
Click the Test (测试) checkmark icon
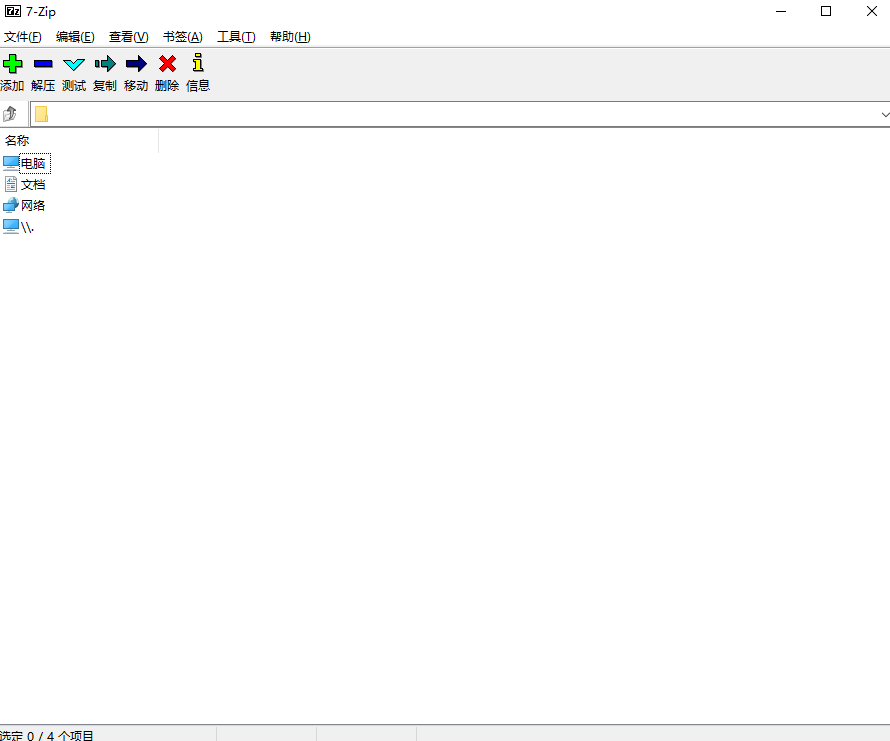(74, 64)
